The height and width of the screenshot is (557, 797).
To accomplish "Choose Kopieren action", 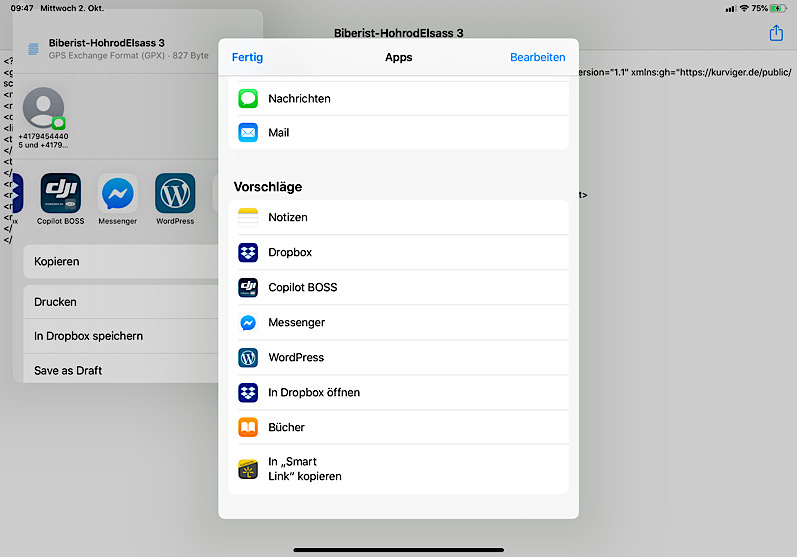I will pyautogui.click(x=121, y=261).
